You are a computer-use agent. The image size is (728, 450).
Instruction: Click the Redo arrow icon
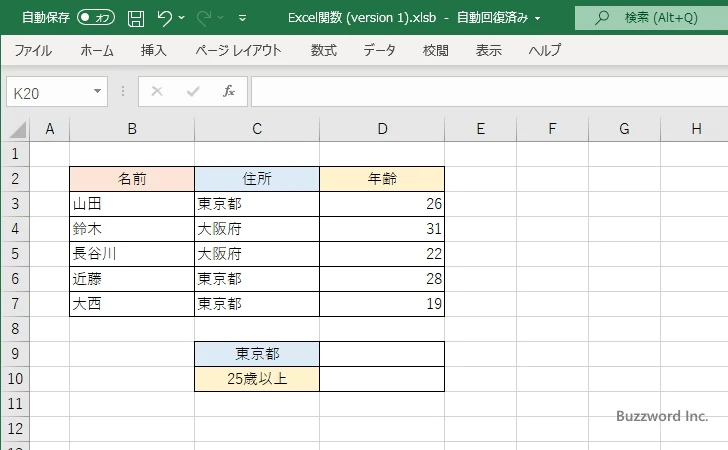pyautogui.click(x=203, y=18)
